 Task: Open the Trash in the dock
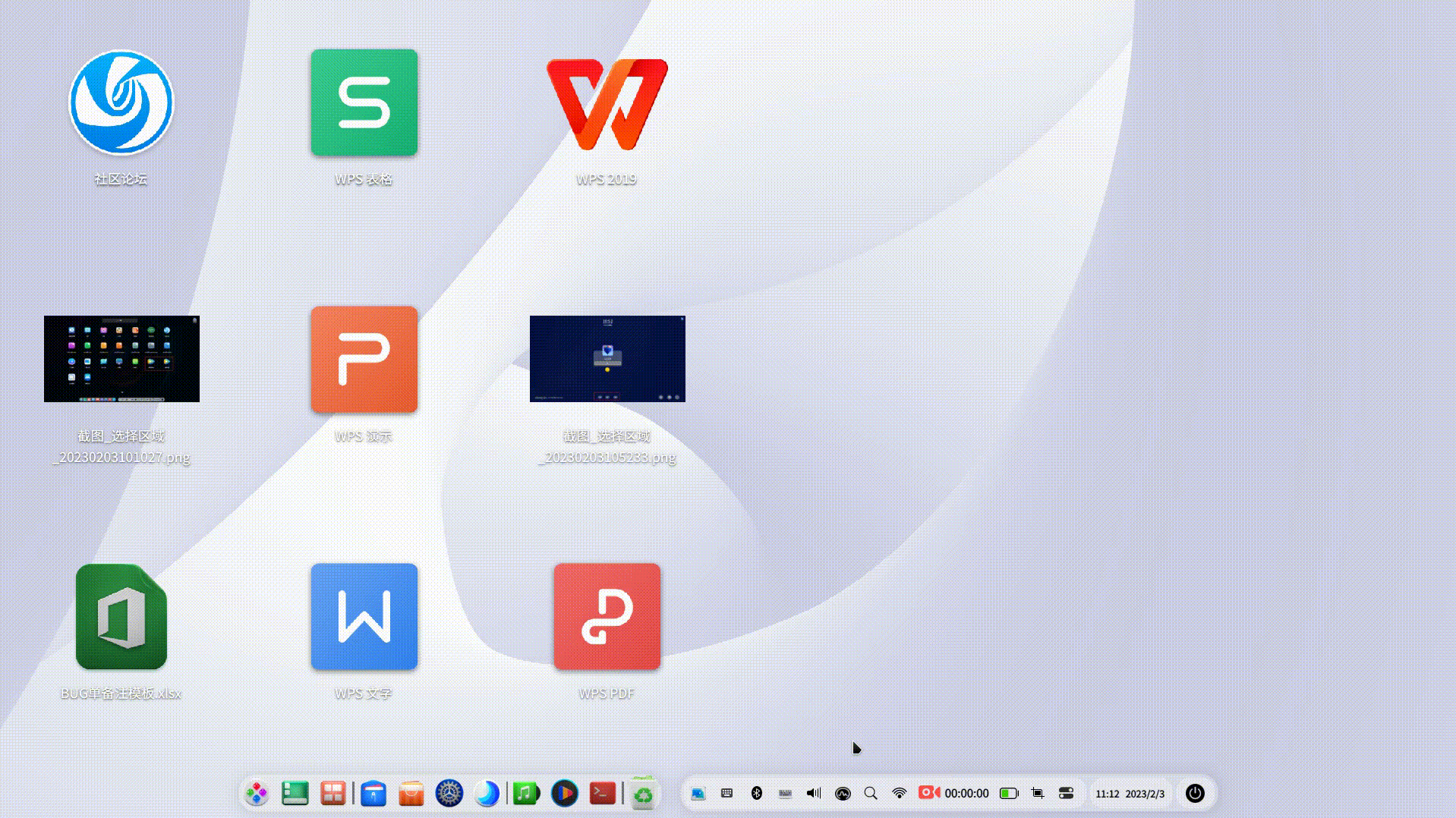(643, 794)
